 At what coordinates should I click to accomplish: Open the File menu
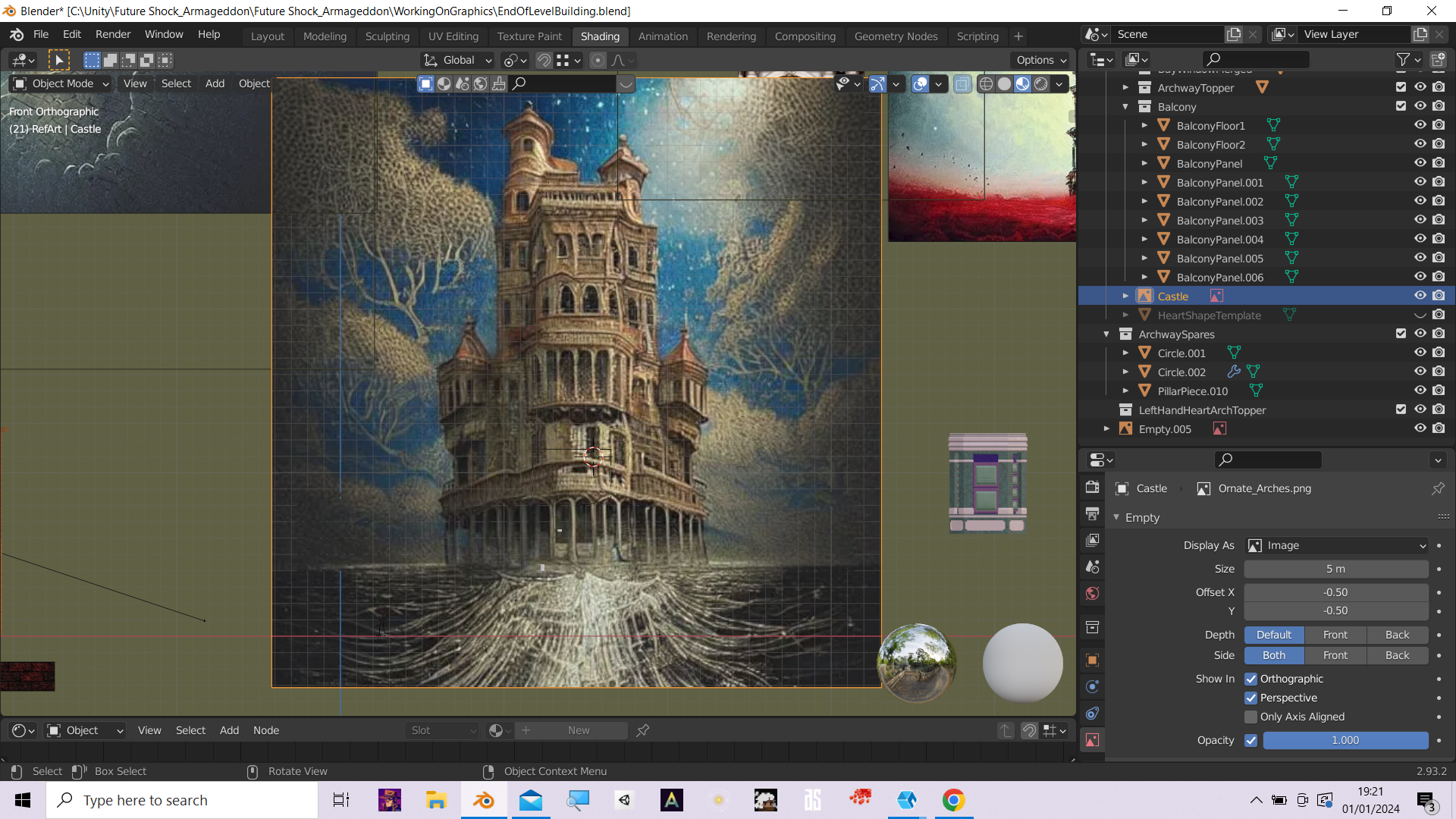pyautogui.click(x=41, y=34)
